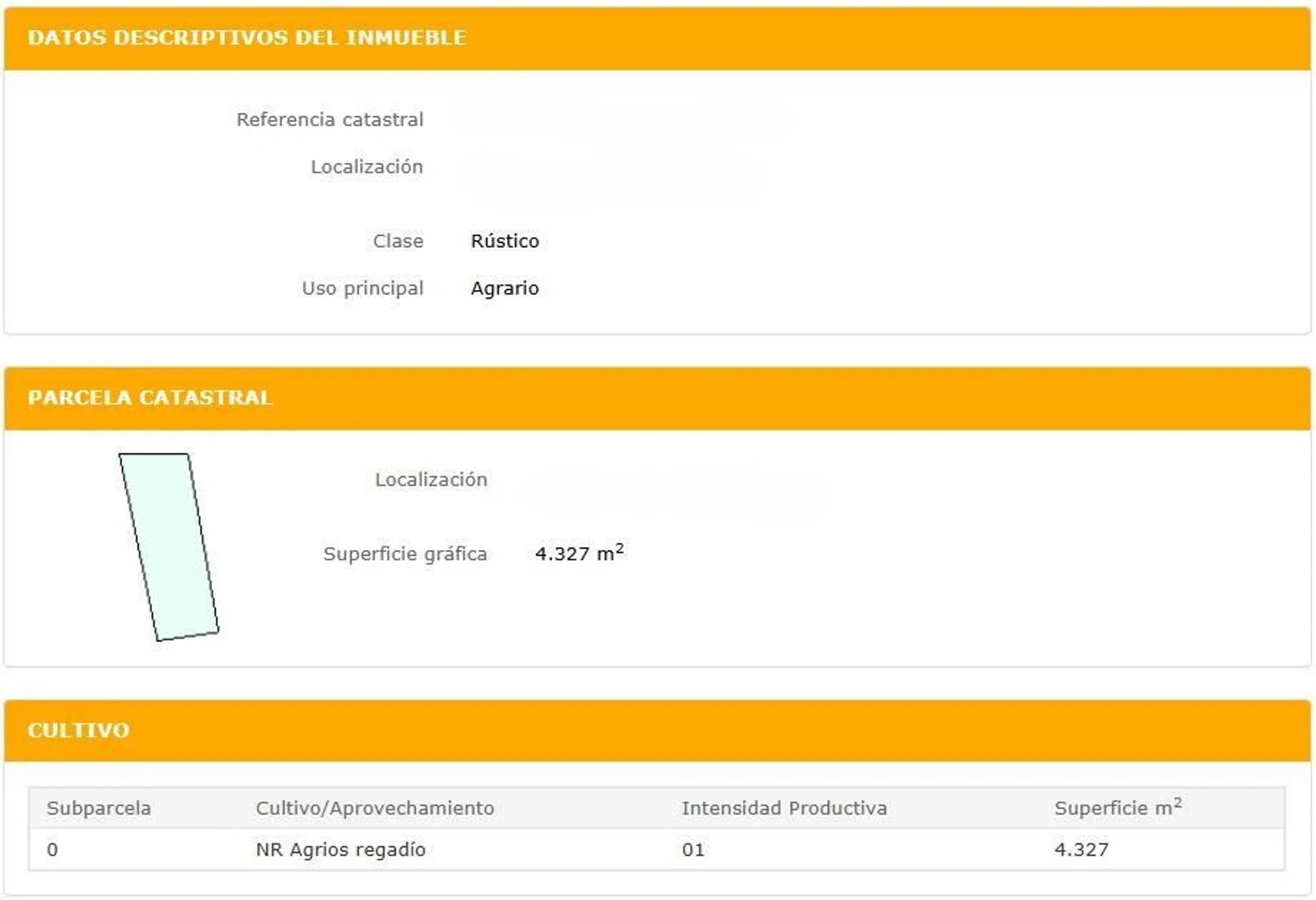Click the 'Superficie m²' table column header

(1117, 808)
